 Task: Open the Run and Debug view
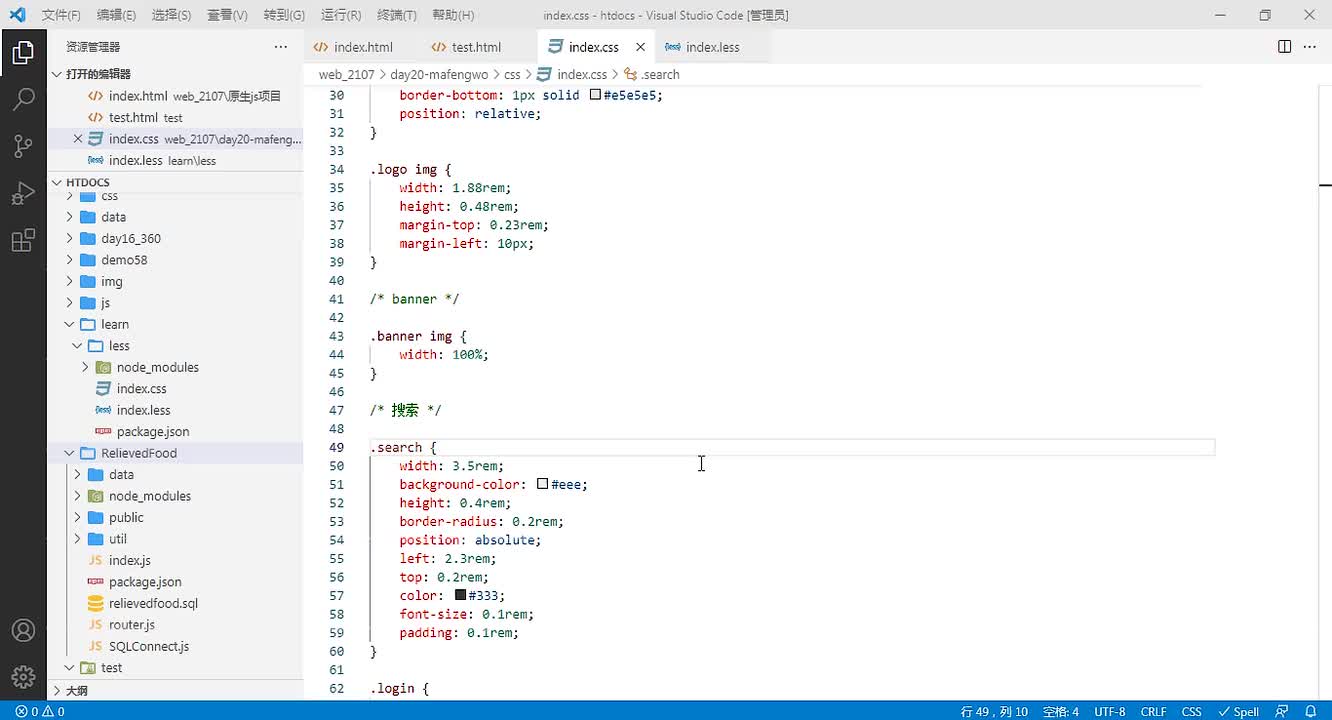point(23,193)
